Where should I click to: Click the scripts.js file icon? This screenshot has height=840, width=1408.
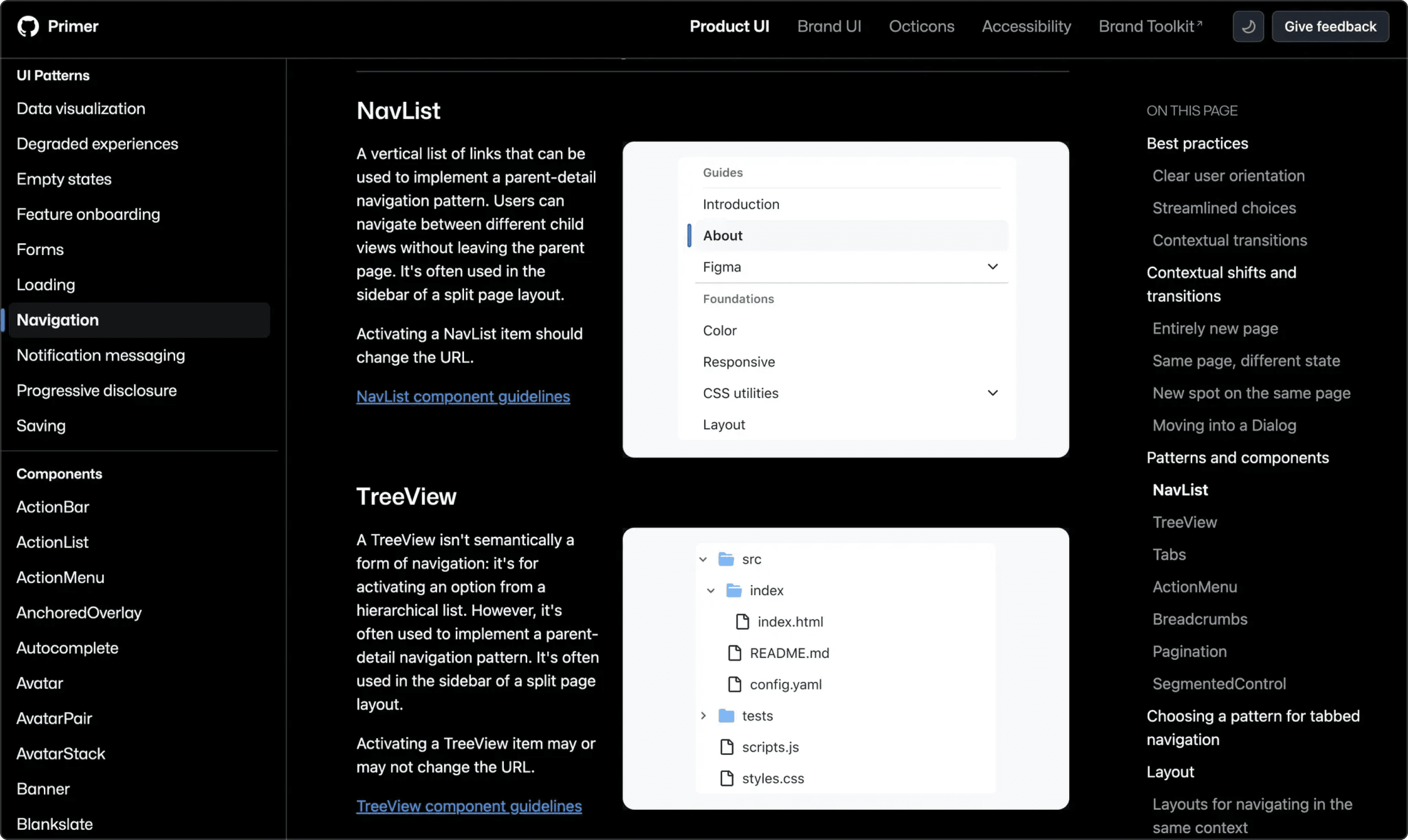[x=726, y=747]
